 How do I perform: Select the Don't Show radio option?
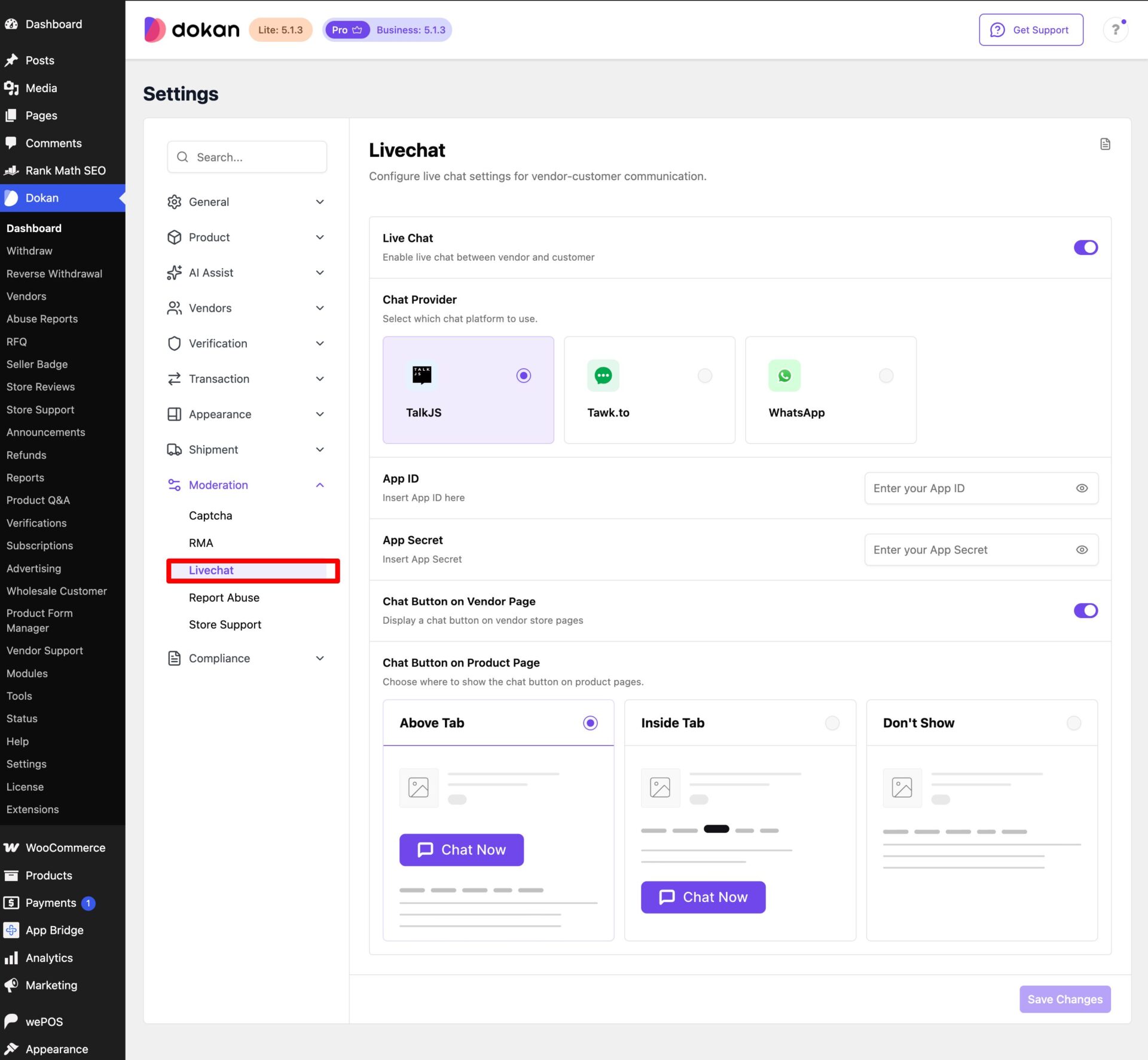(1074, 723)
